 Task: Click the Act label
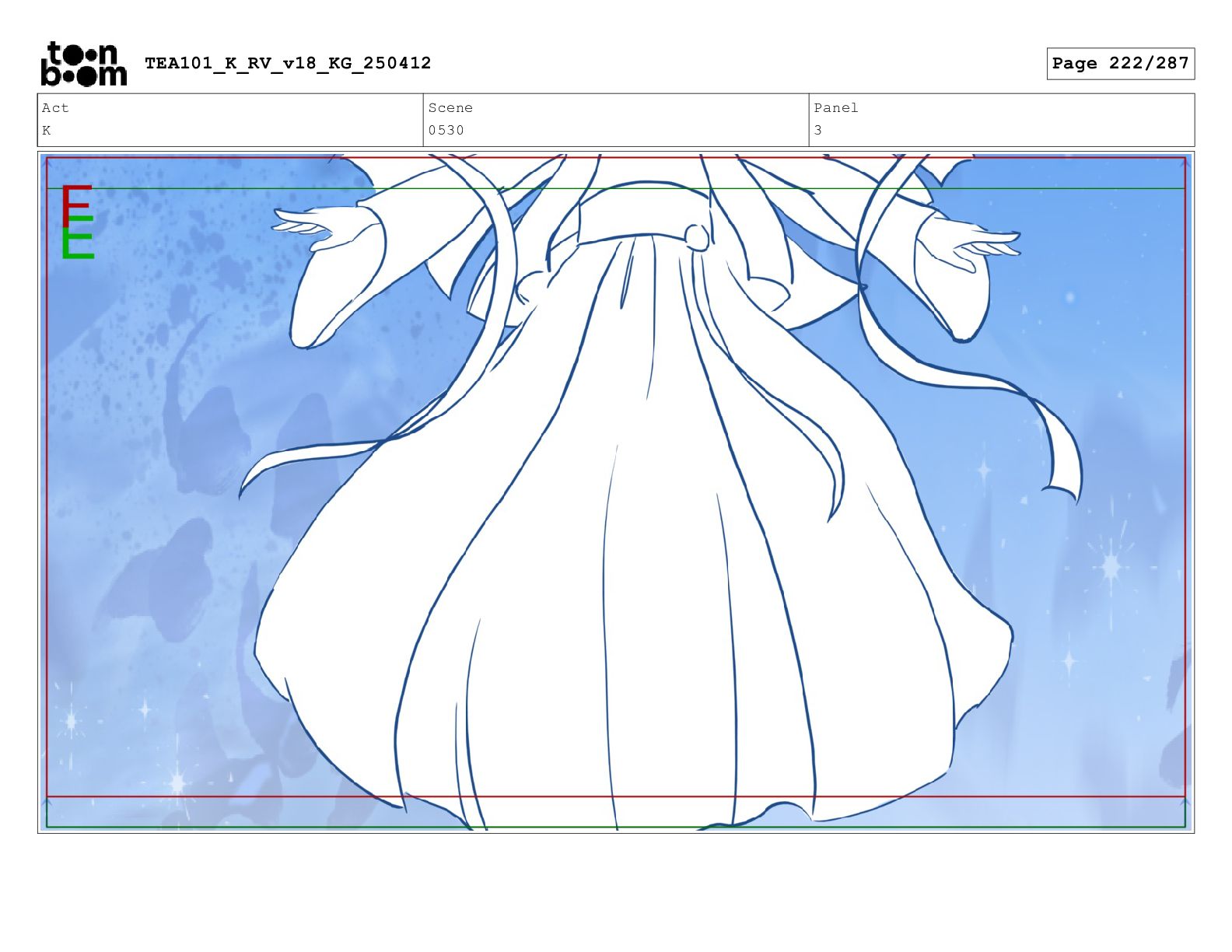coord(55,108)
